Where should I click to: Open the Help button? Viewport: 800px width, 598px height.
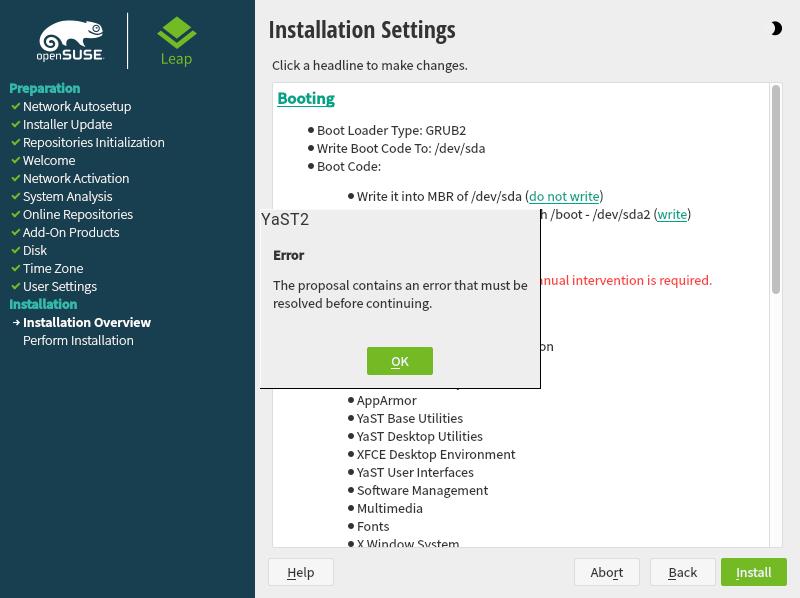click(300, 572)
